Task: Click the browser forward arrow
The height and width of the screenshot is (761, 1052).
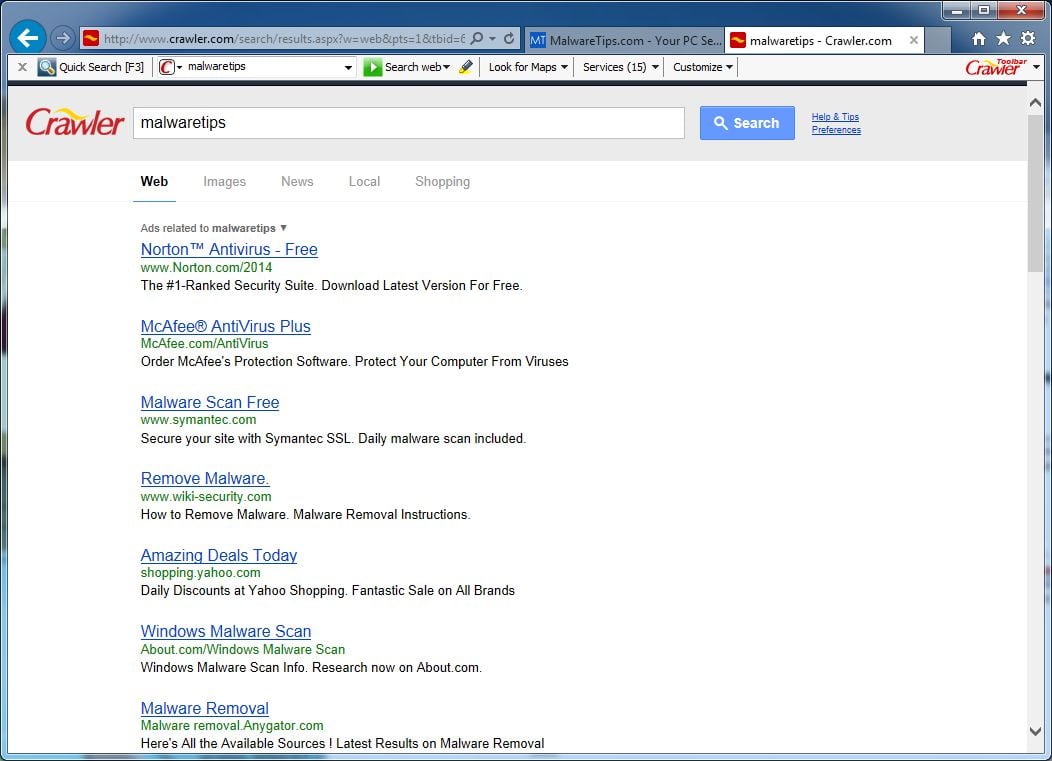Action: (63, 38)
